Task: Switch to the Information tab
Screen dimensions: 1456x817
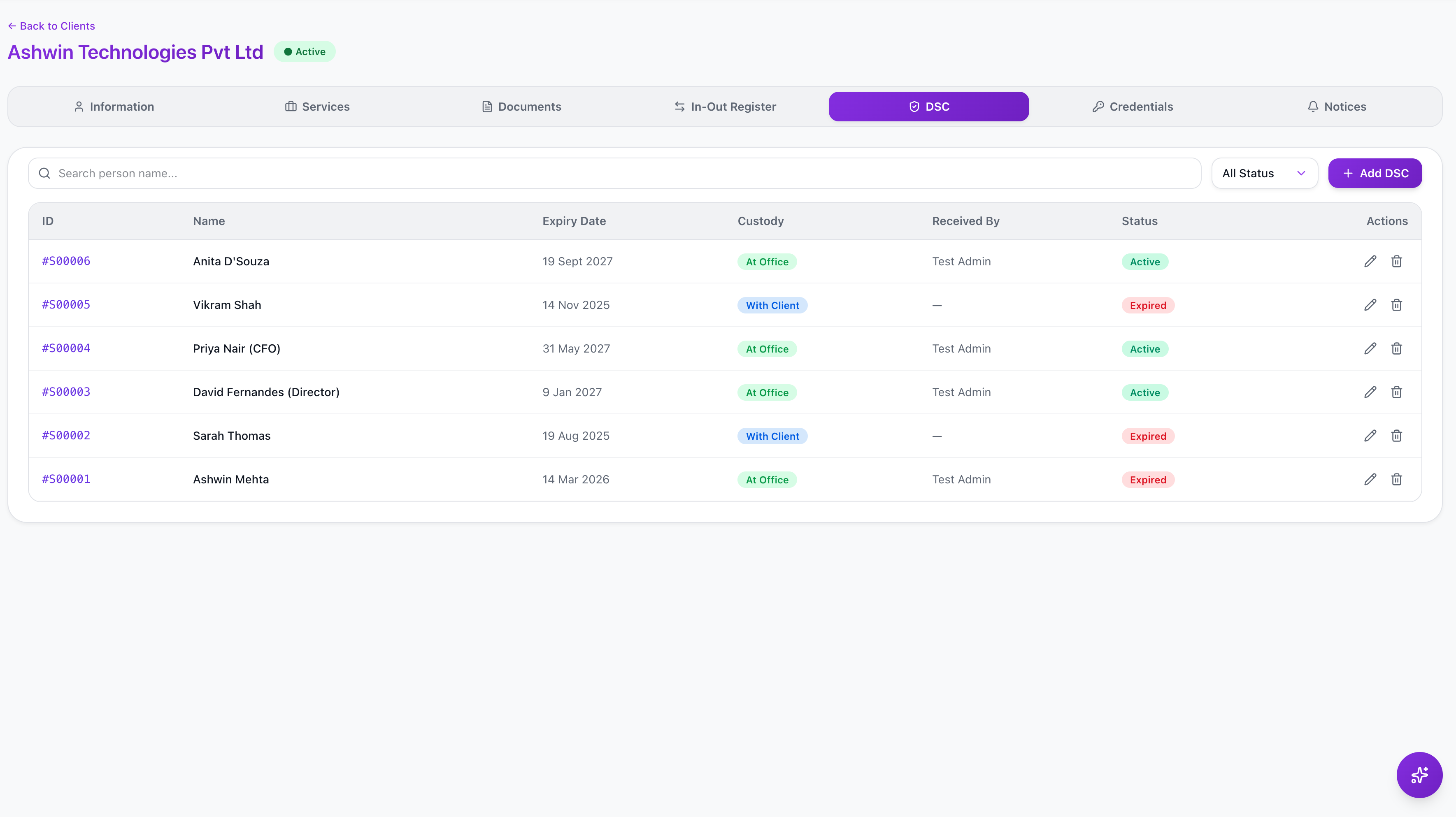Action: (x=114, y=107)
